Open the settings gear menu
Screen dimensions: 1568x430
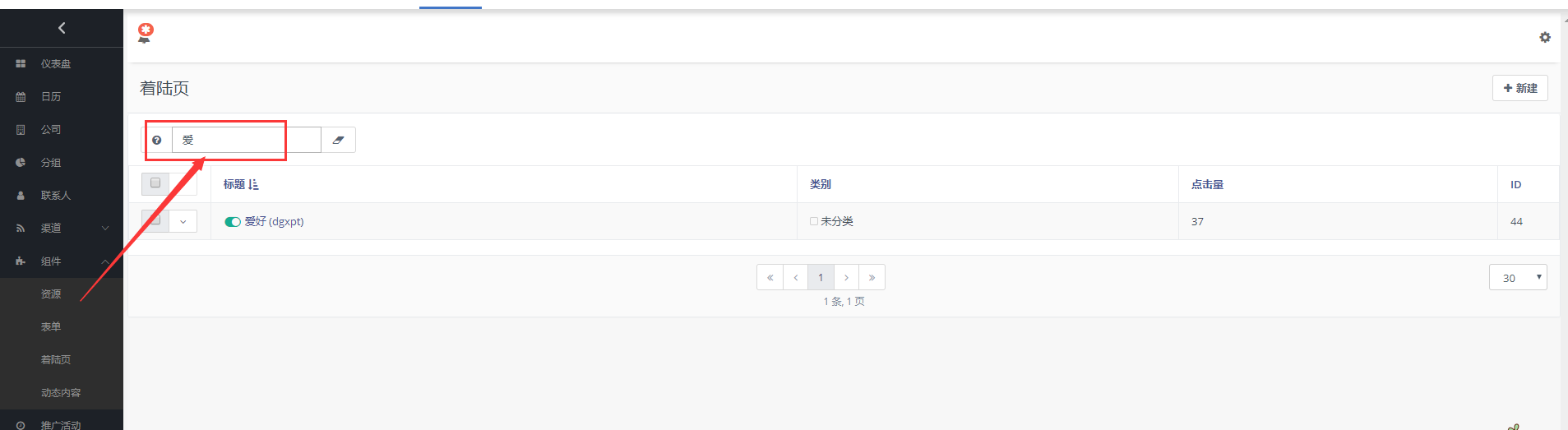click(x=1545, y=37)
